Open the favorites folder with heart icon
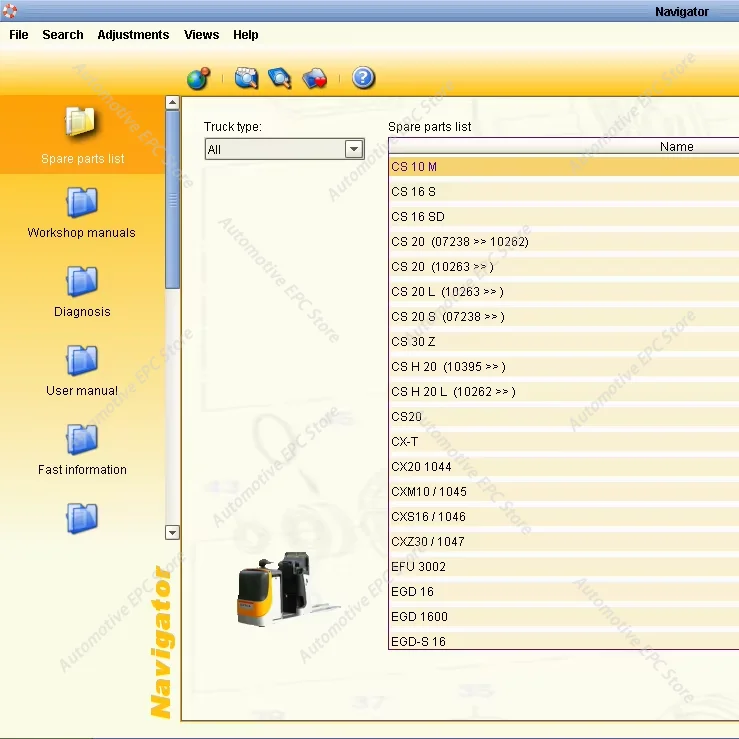This screenshot has height=739, width=739. [x=315, y=78]
